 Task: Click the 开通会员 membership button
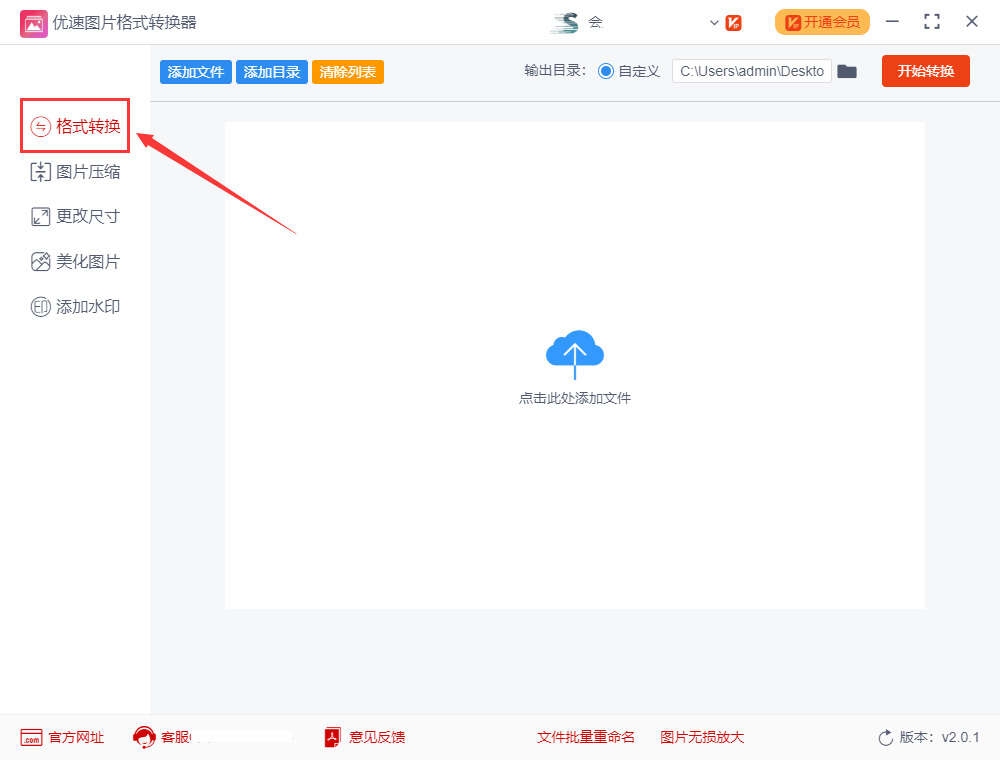(822, 22)
